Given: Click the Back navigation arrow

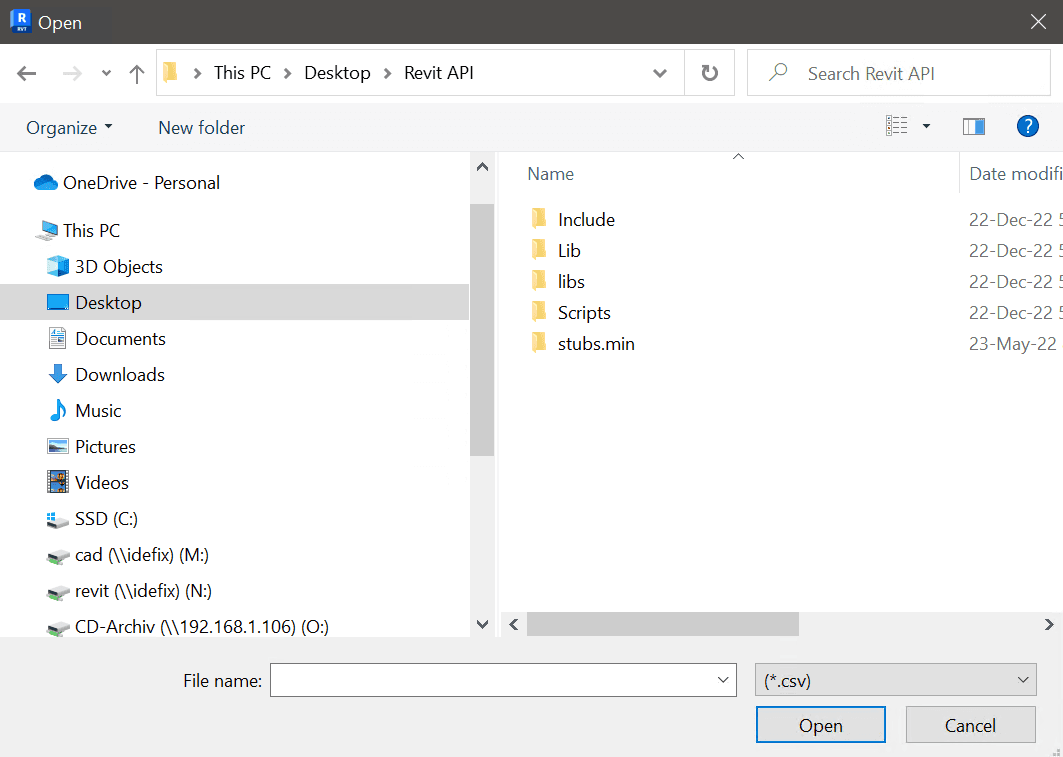Looking at the screenshot, I should [x=26, y=73].
